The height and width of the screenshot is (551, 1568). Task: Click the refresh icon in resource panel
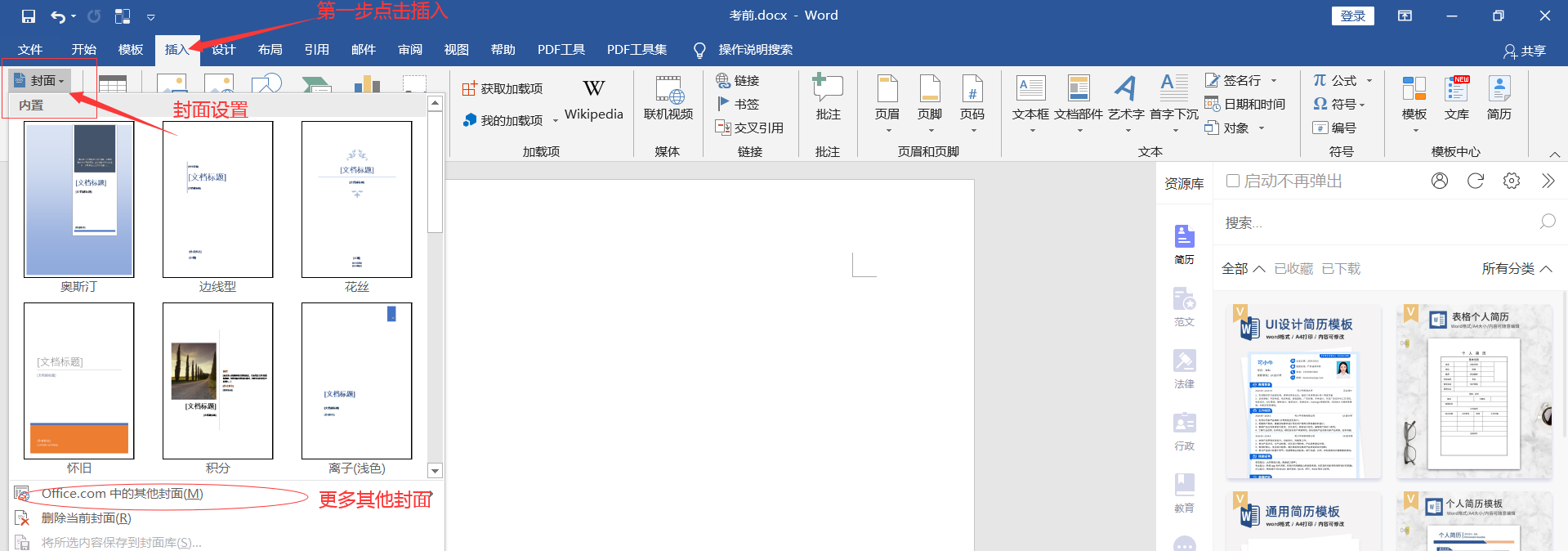click(1476, 181)
